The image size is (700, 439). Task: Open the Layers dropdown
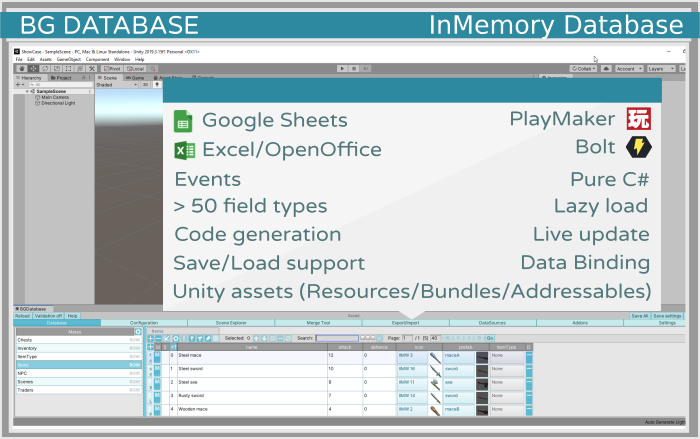click(661, 68)
